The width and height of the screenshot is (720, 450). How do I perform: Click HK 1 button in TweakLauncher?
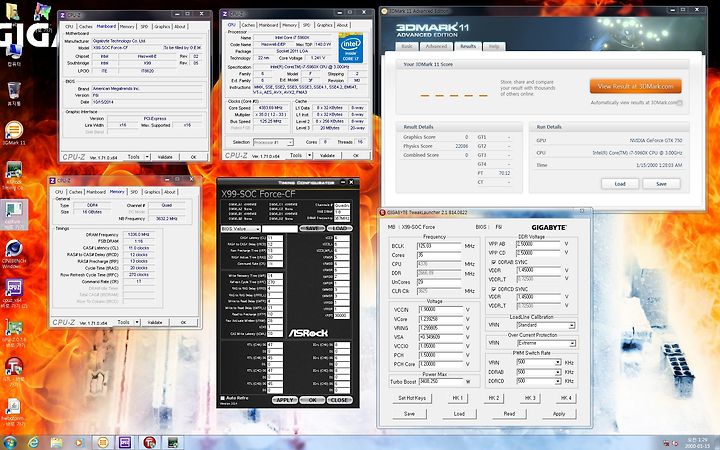click(458, 398)
